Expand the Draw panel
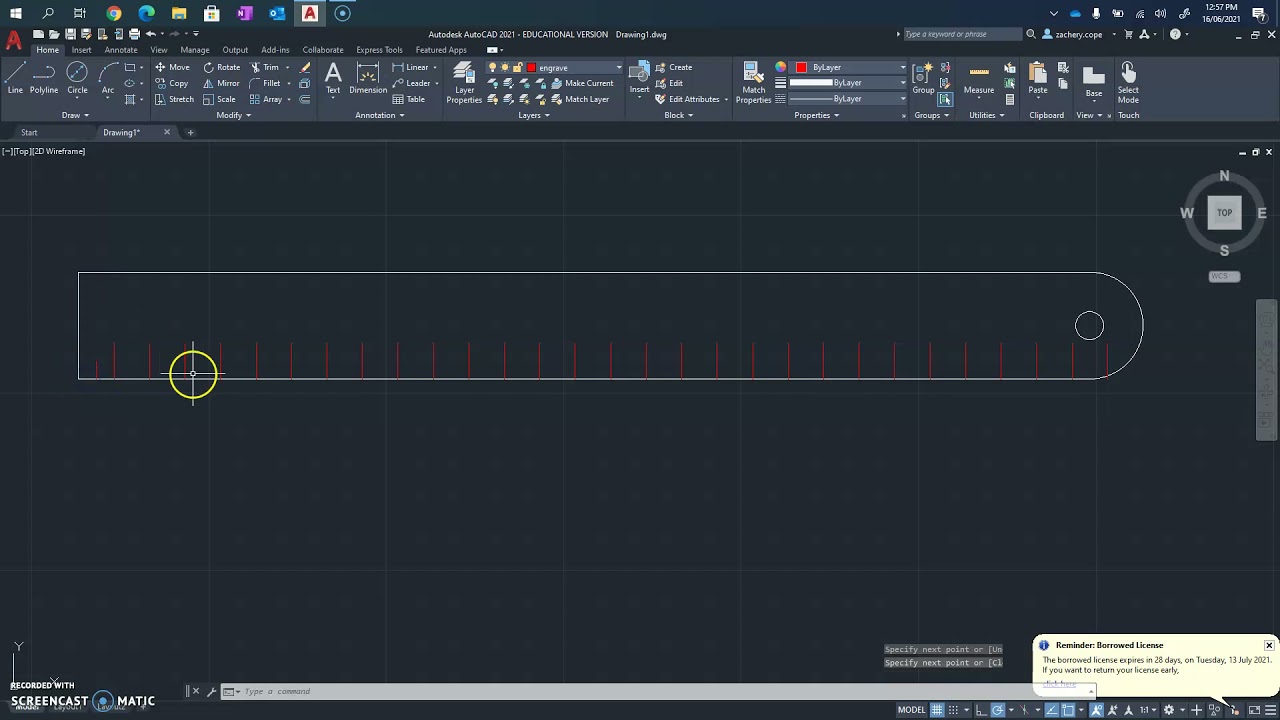This screenshot has width=1280, height=720. (75, 115)
